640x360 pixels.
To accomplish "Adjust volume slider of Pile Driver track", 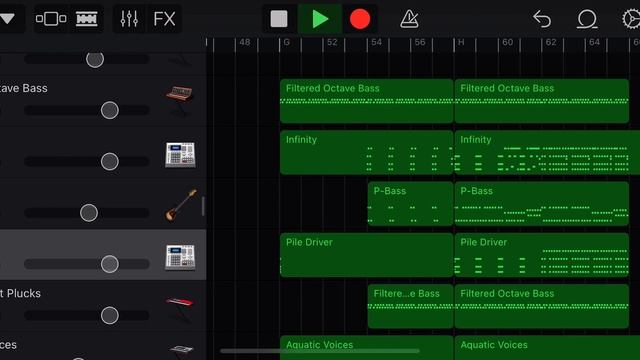I will (x=109, y=264).
